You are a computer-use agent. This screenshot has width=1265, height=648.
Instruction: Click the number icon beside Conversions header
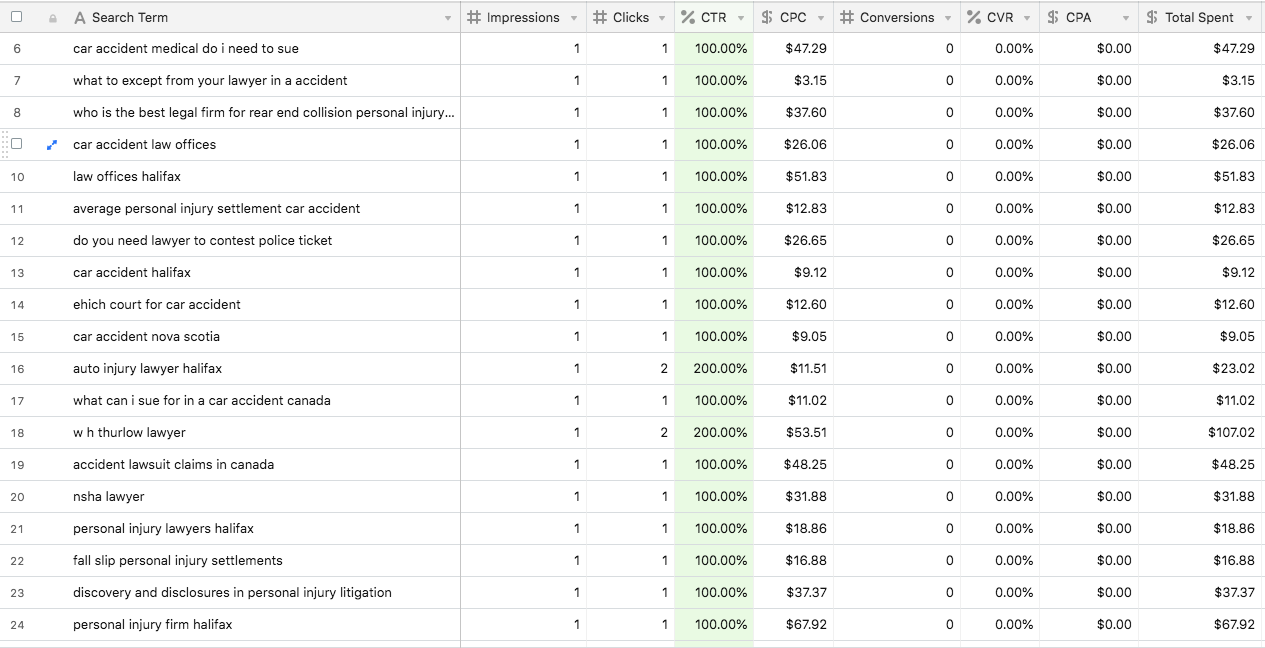847,17
